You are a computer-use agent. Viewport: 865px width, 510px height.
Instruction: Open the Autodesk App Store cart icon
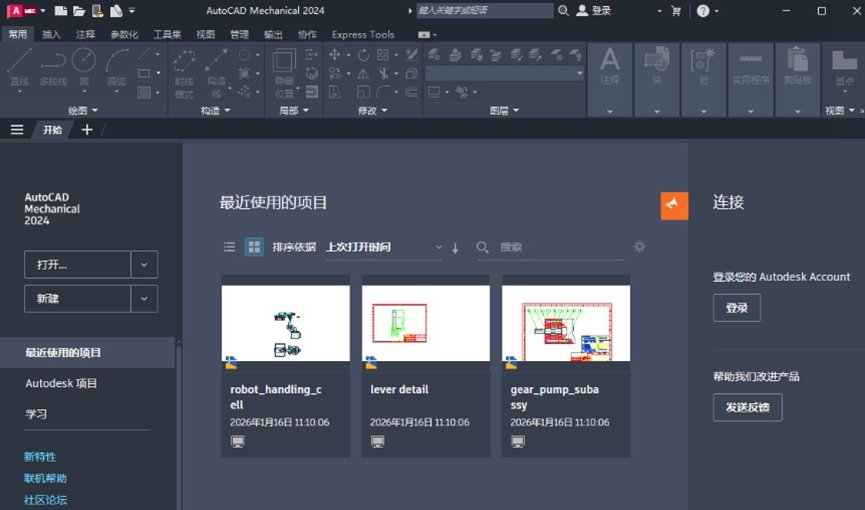click(676, 10)
